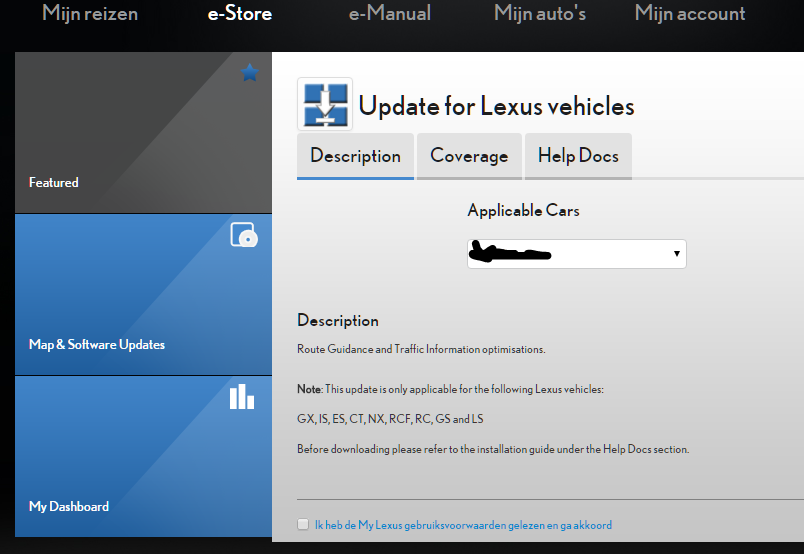Tick the My Lexus terms agreement checkbox
This screenshot has width=804, height=554.
coord(303,524)
